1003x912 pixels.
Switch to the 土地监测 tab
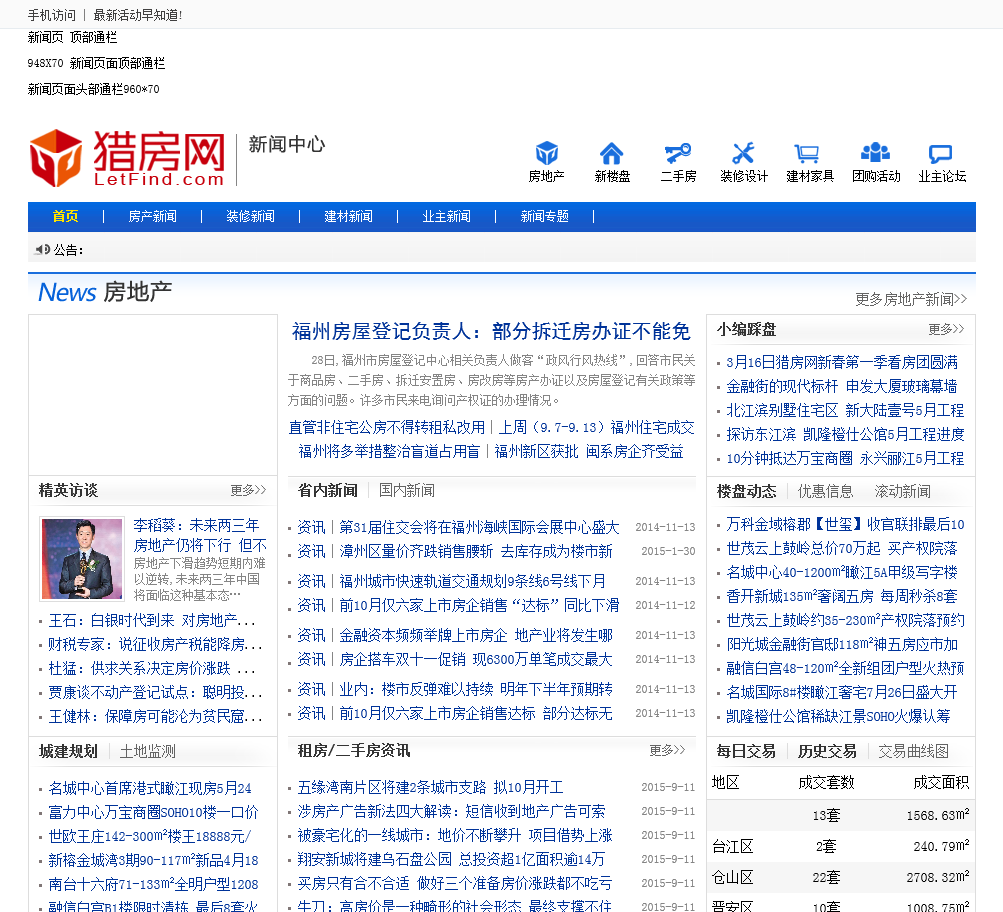(x=148, y=751)
